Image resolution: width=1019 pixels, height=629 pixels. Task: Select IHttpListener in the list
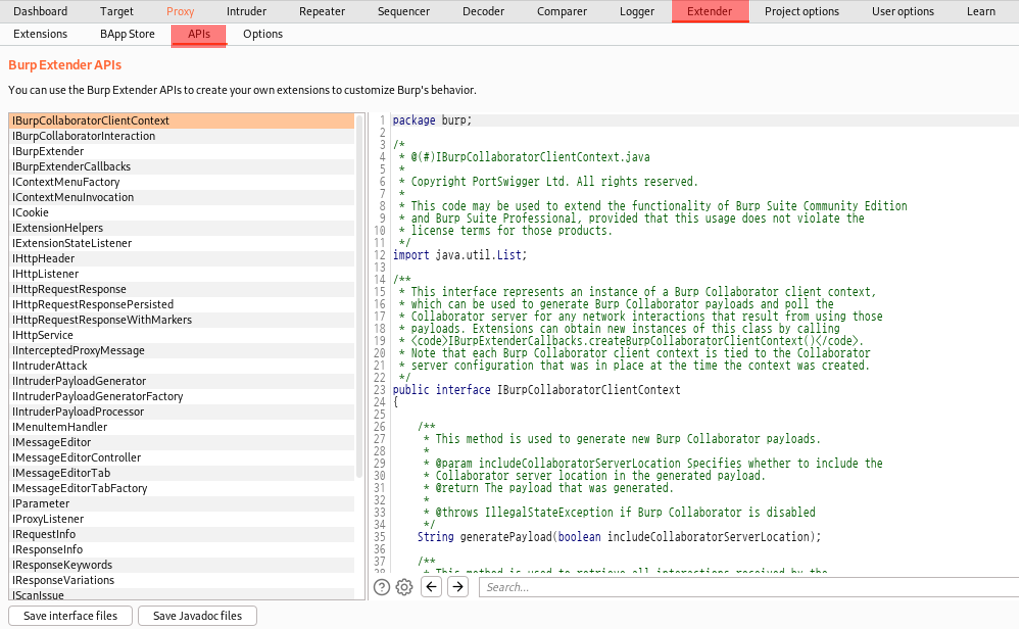(x=181, y=274)
